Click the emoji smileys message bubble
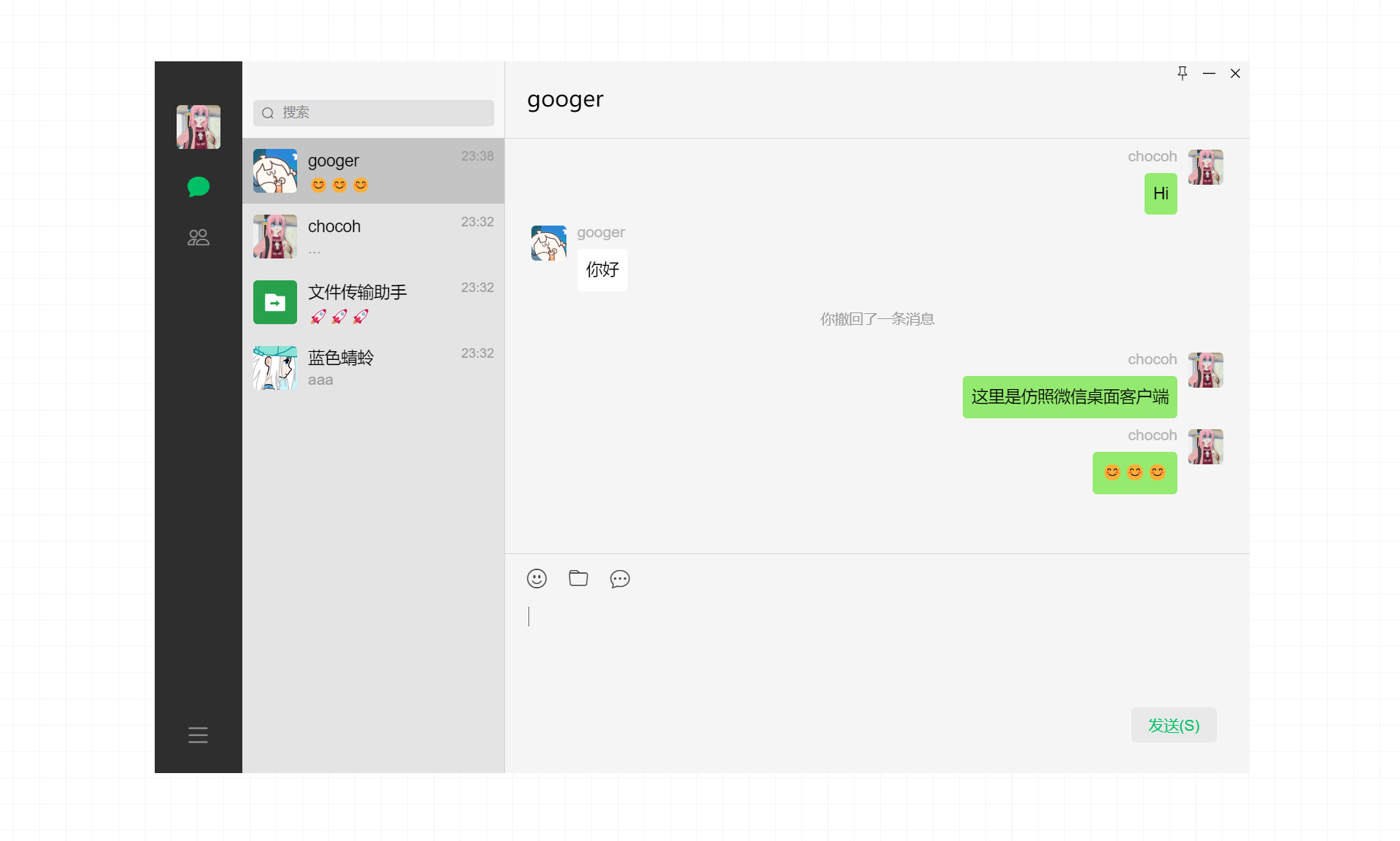The height and width of the screenshot is (841, 1400). pos(1135,473)
